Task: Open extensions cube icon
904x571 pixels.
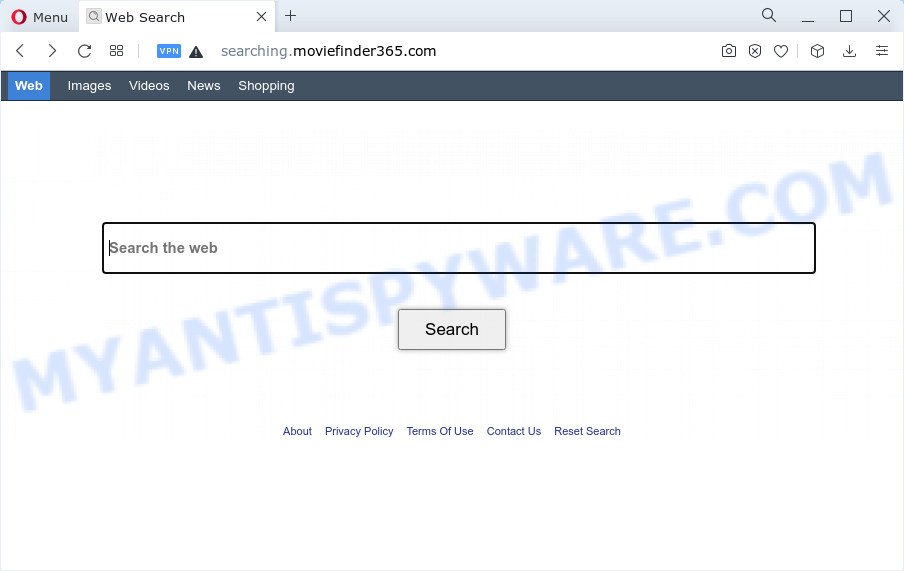Action: [x=817, y=51]
